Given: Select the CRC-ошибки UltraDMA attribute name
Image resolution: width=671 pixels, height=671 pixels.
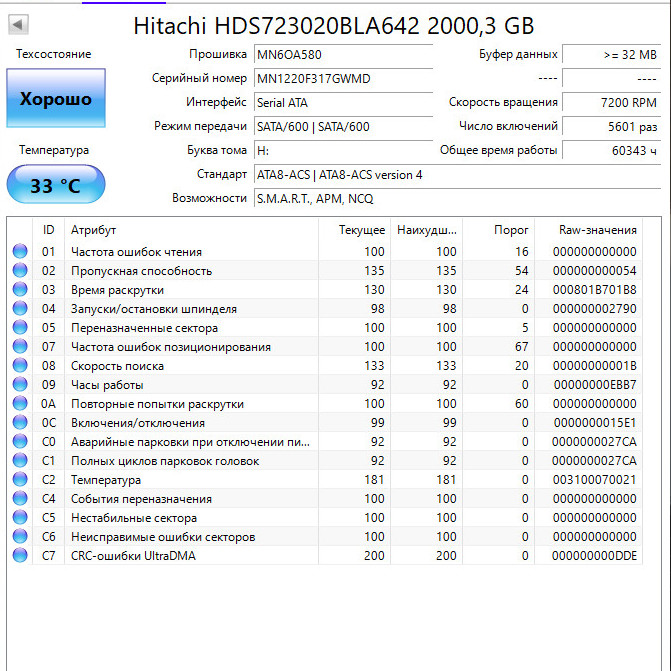Looking at the screenshot, I should 133,556.
